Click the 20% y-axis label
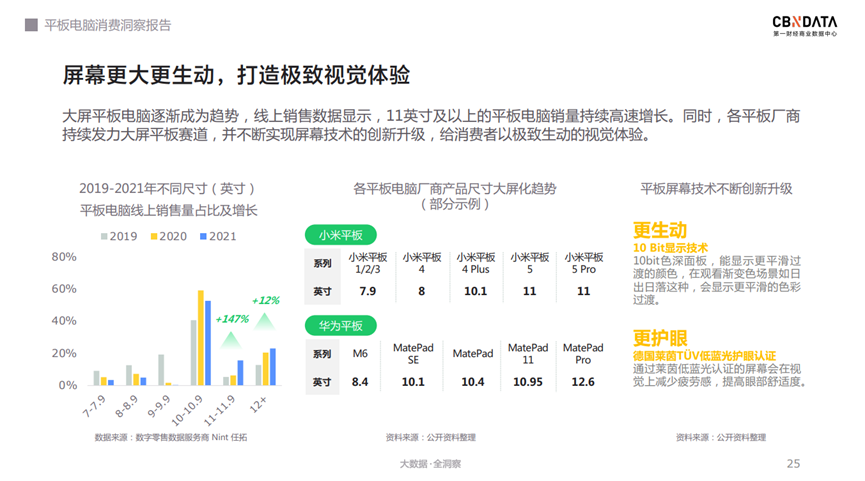Screen dimensions: 865x481 pyautogui.click(x=64, y=353)
